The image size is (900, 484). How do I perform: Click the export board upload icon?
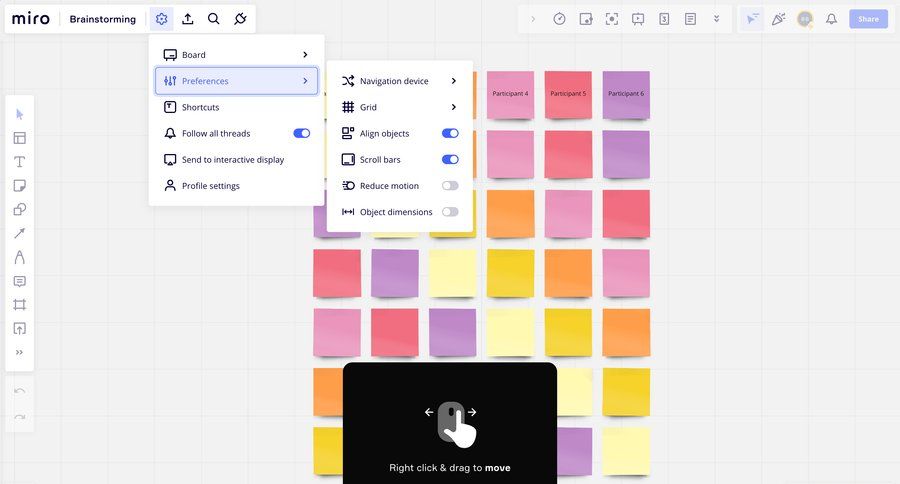188,19
